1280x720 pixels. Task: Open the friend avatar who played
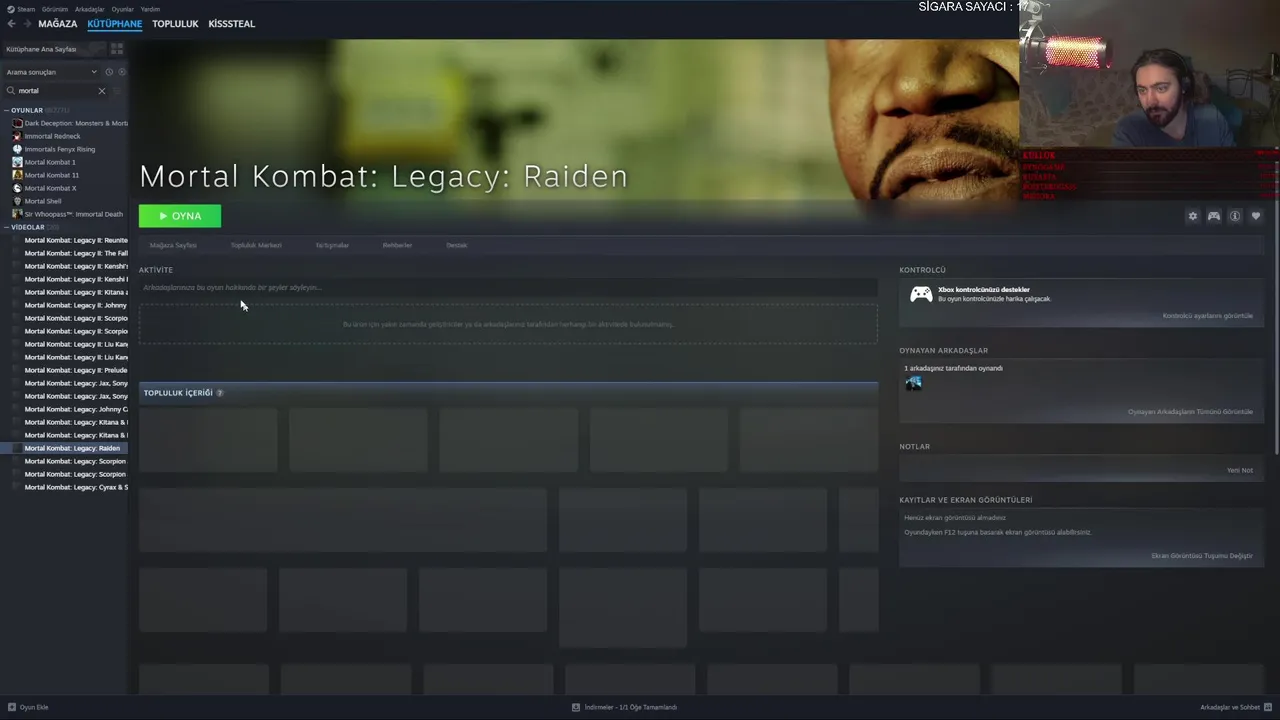[913, 383]
